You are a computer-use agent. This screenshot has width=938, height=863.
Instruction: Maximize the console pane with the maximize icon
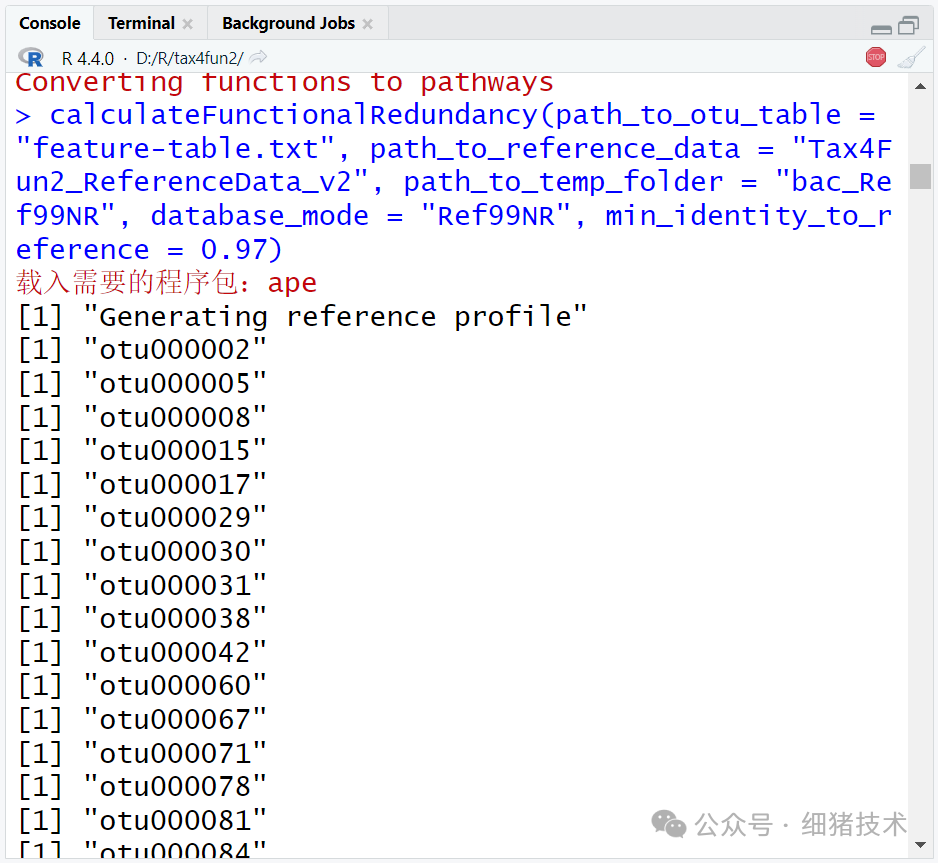pyautogui.click(x=908, y=25)
